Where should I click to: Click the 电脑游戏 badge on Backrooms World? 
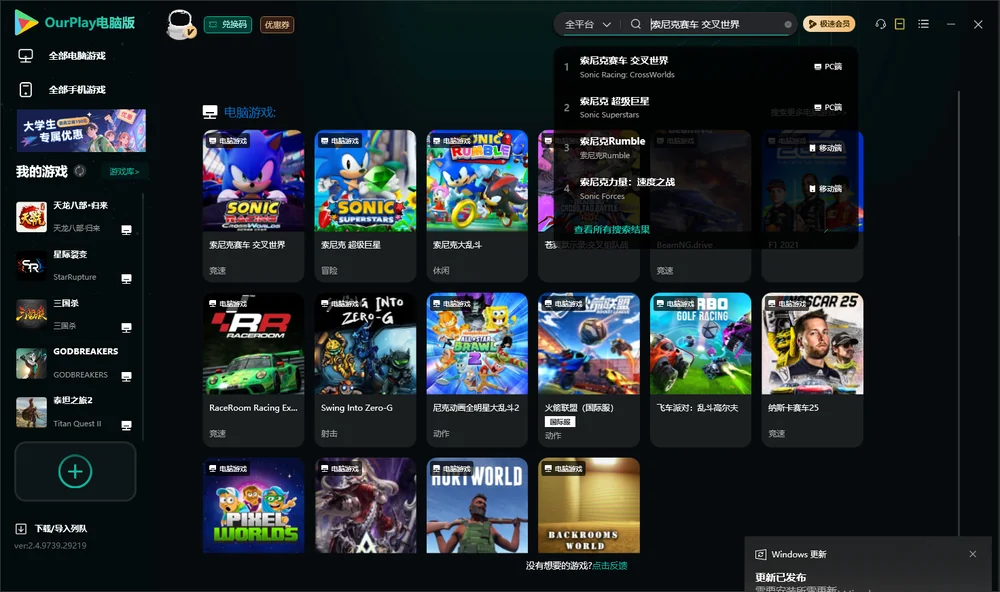click(x=563, y=468)
